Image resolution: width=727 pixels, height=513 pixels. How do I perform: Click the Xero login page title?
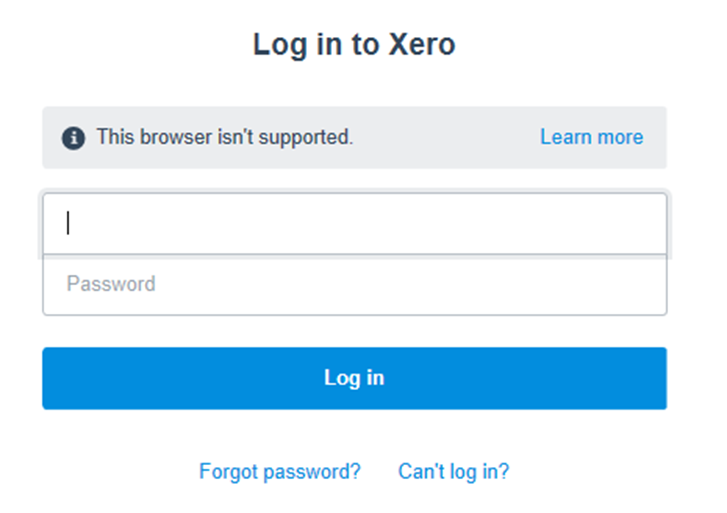354,44
